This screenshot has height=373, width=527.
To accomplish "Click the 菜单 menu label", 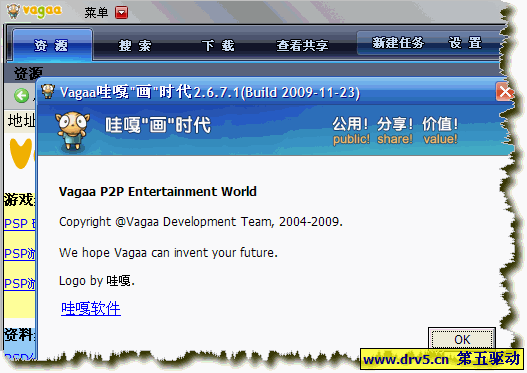I will (96, 13).
